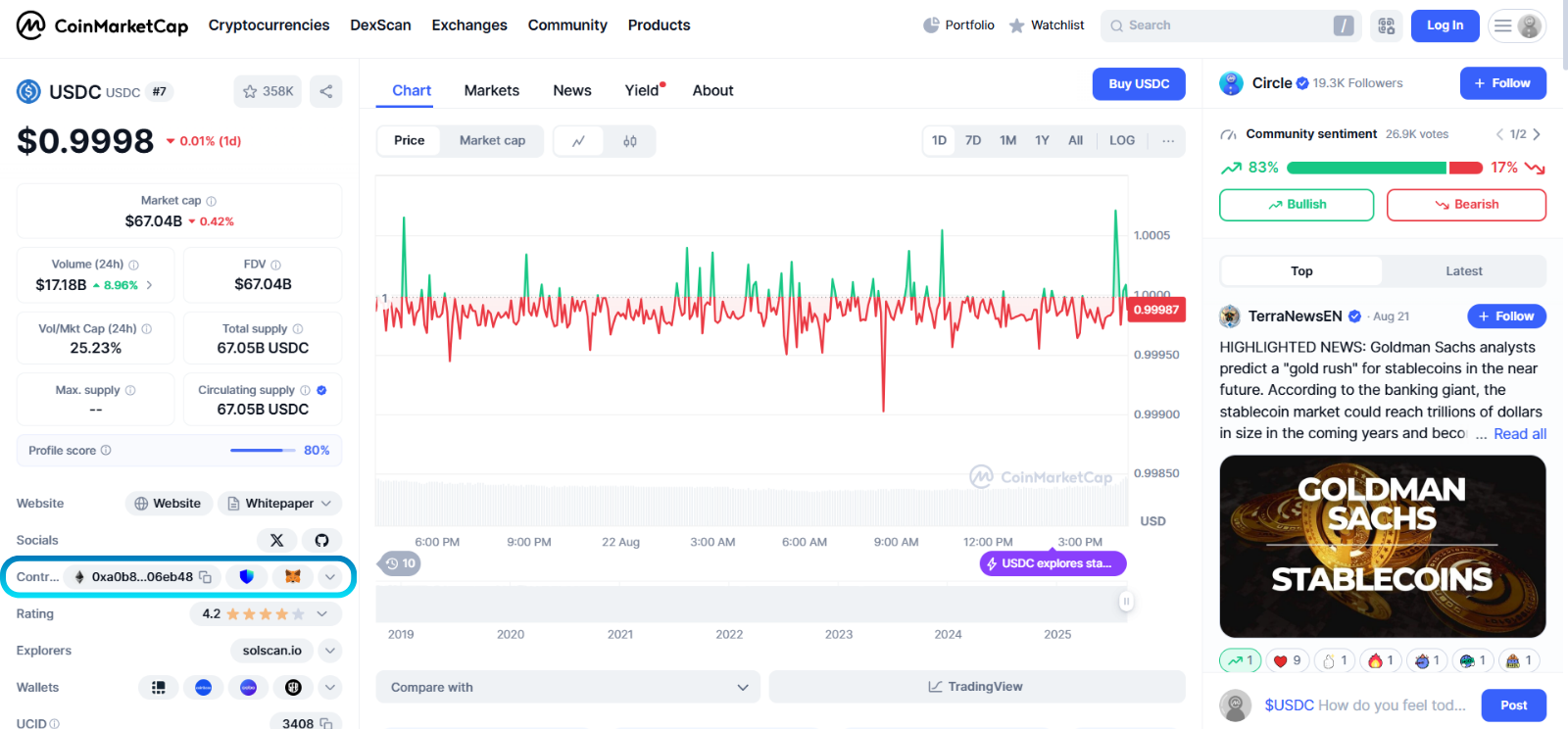Image resolution: width=1568 pixels, height=729 pixels.
Task: Set chart range to 1Y
Action: (1042, 141)
